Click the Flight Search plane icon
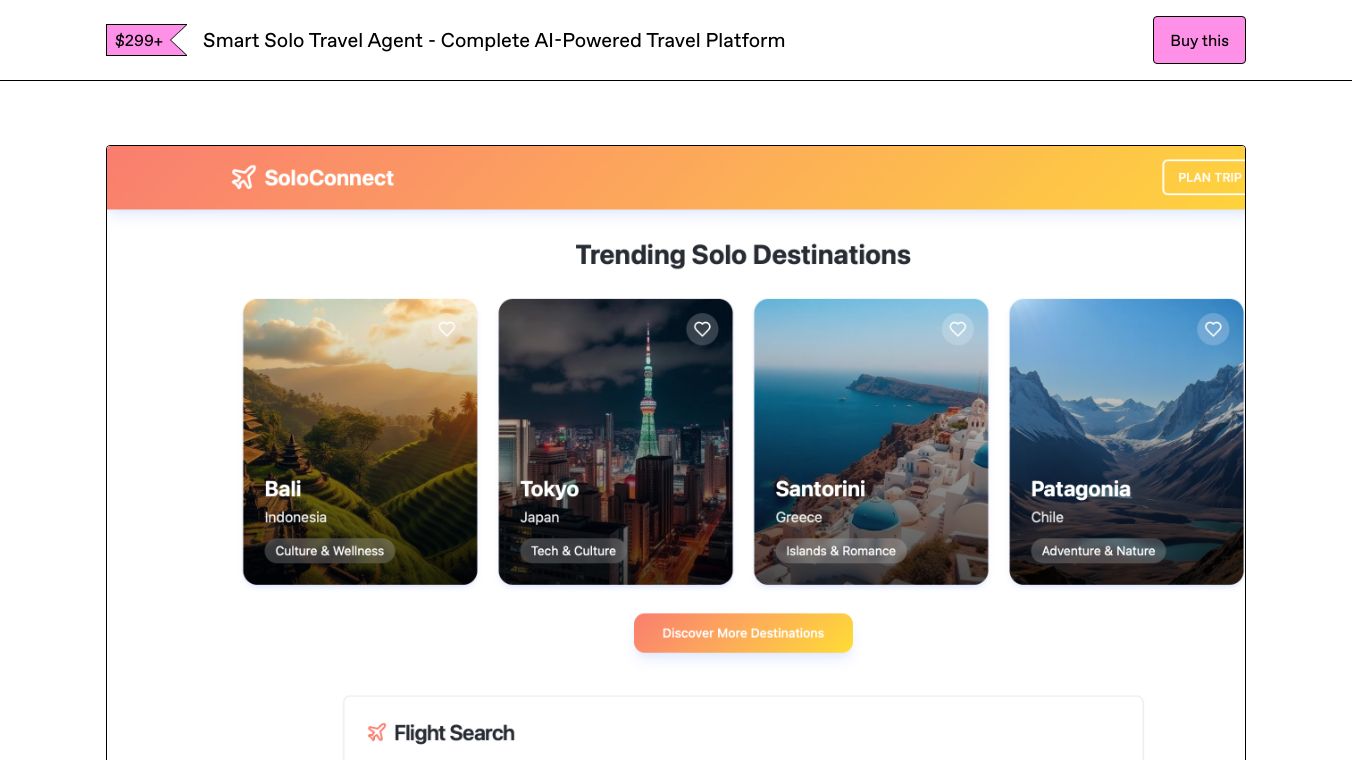This screenshot has width=1352, height=760. 376,733
